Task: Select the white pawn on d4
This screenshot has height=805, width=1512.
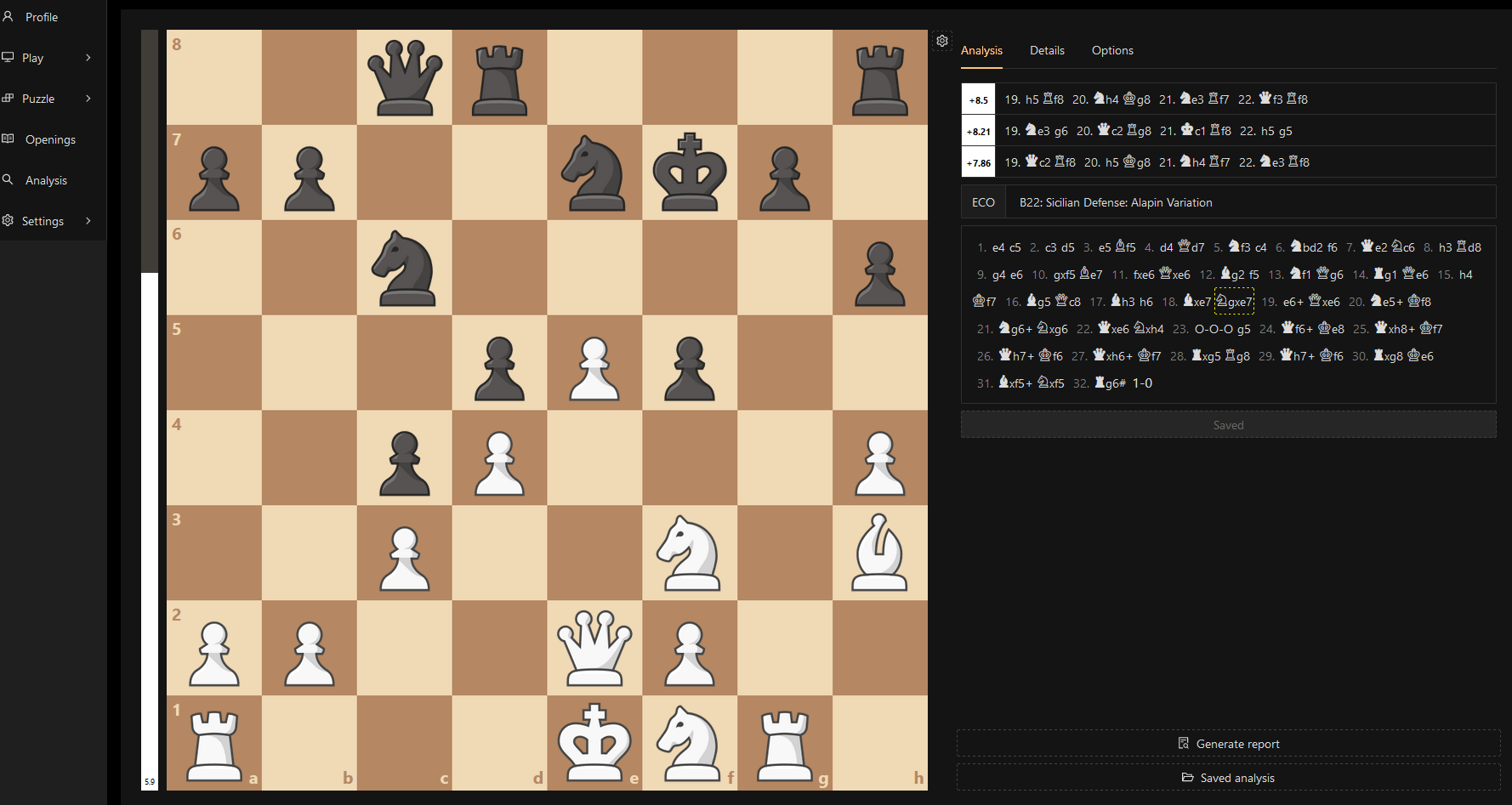Action: click(500, 462)
